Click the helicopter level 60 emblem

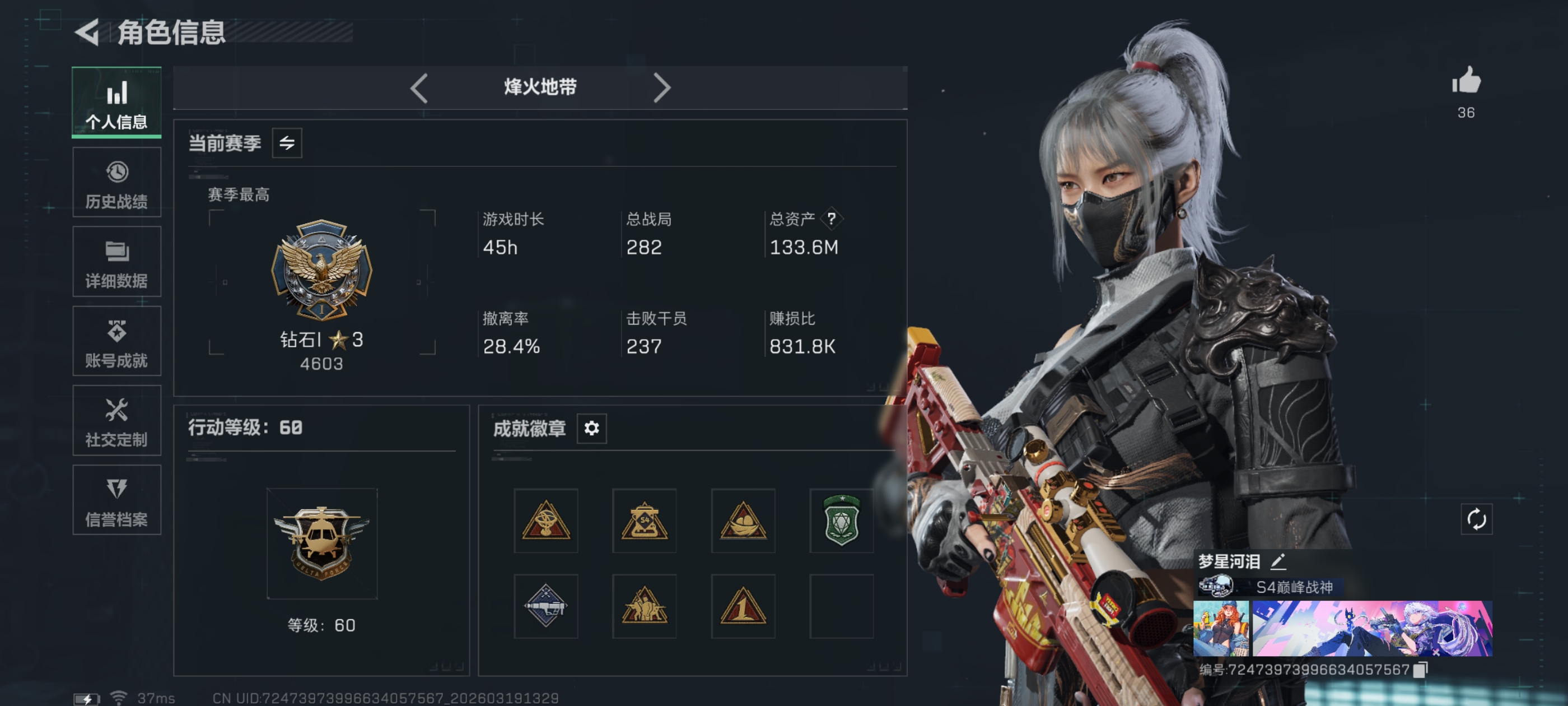click(321, 544)
